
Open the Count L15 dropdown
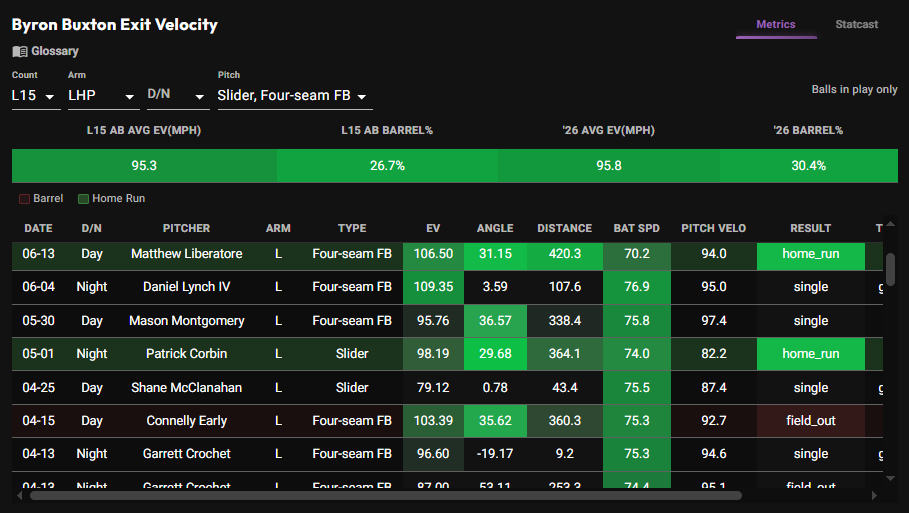tap(36, 96)
